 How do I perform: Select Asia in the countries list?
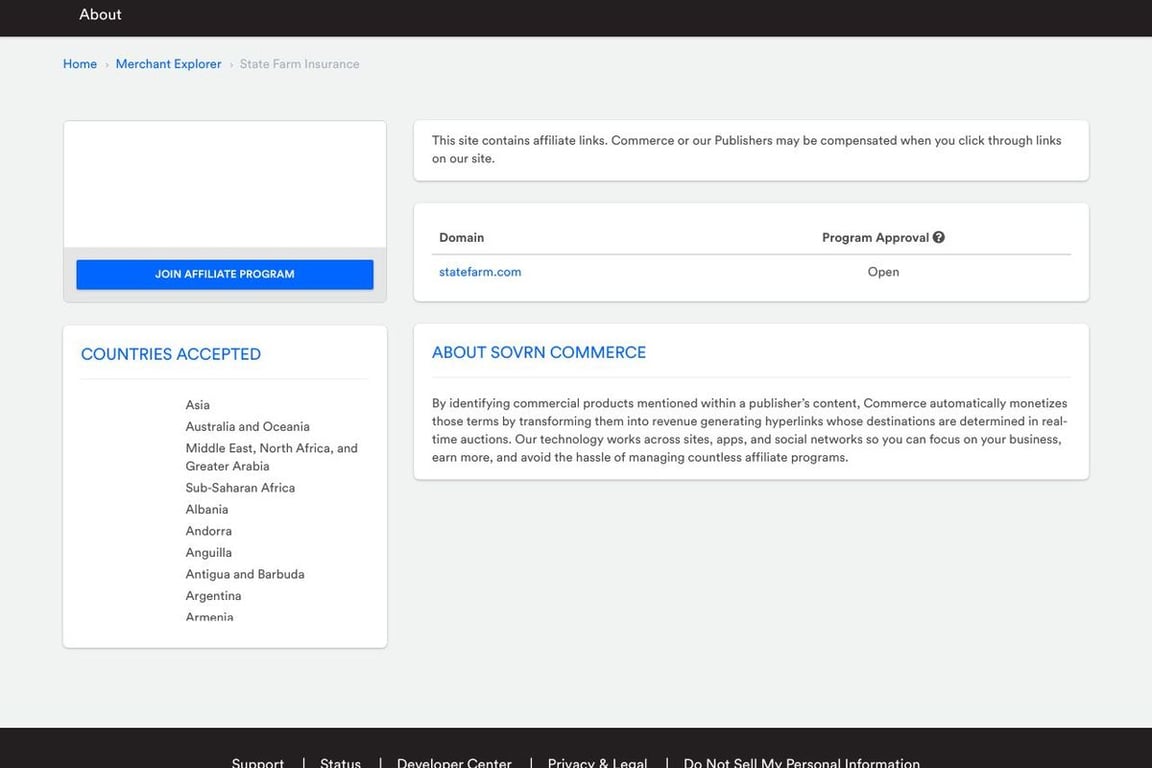pyautogui.click(x=198, y=405)
